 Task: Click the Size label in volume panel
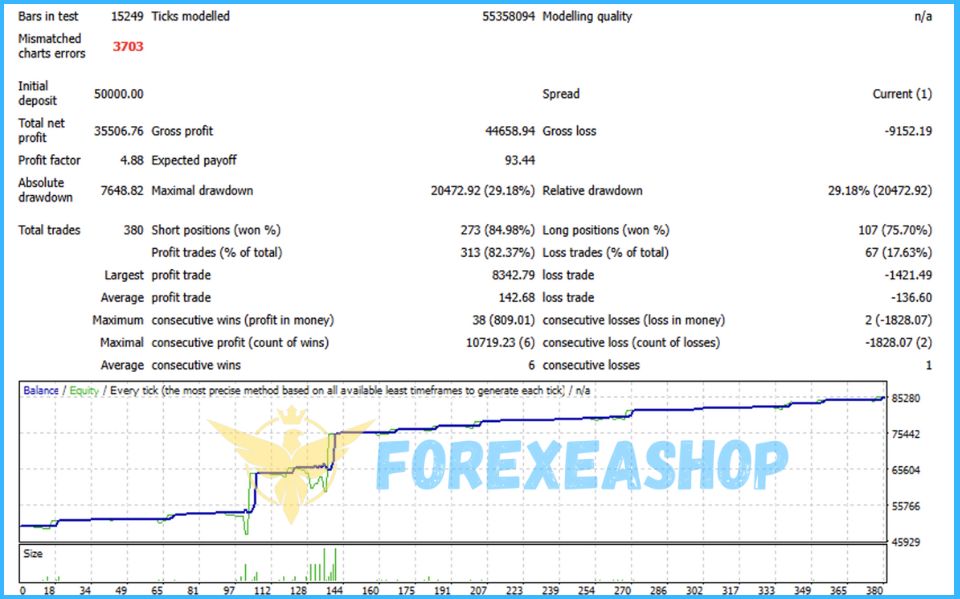click(x=33, y=554)
